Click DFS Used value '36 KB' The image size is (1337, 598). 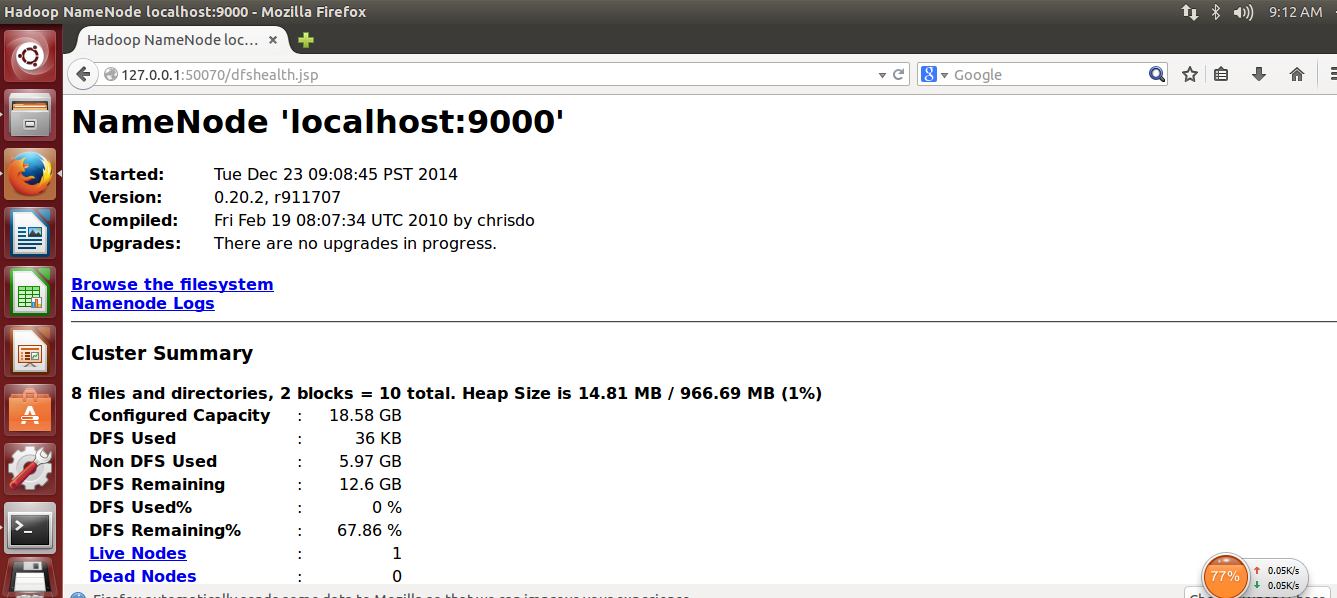pos(378,438)
